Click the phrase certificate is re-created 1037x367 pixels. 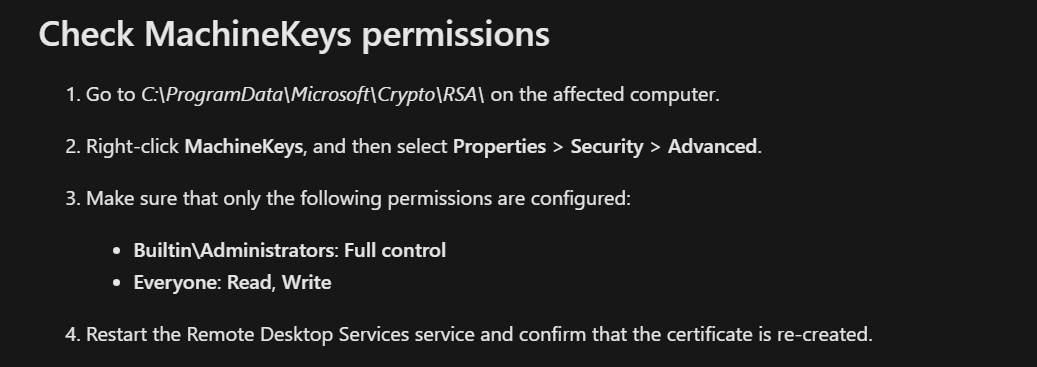pyautogui.click(x=769, y=334)
